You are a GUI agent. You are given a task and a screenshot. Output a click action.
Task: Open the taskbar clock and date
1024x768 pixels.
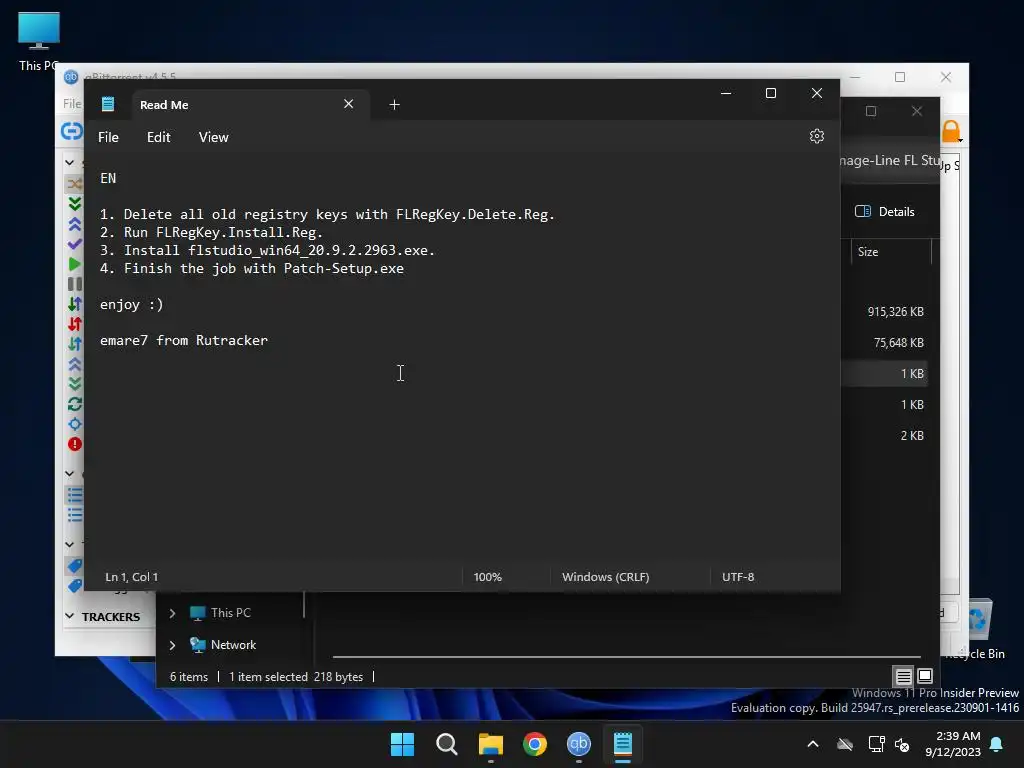(953, 744)
